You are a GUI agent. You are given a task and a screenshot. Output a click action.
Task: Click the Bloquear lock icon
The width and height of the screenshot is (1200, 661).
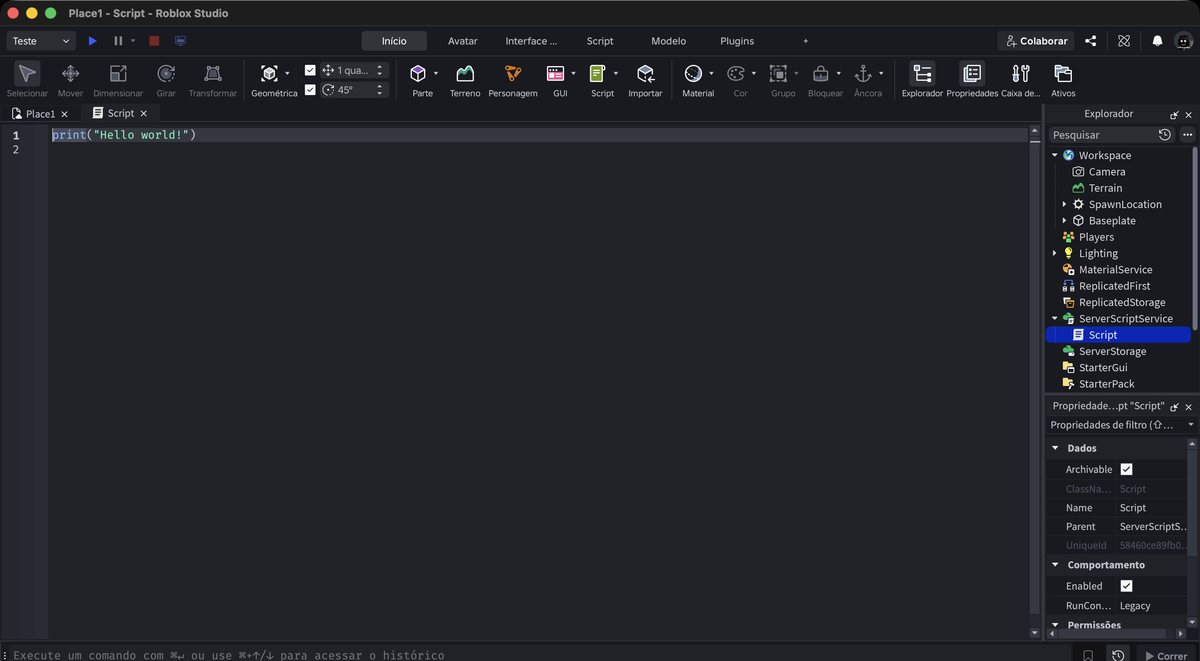pos(820,74)
